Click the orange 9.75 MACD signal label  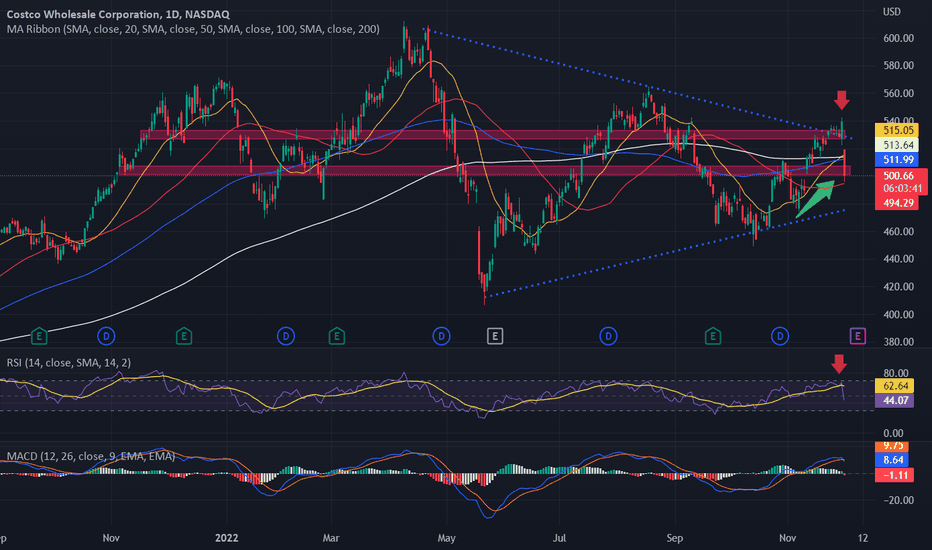point(892,446)
